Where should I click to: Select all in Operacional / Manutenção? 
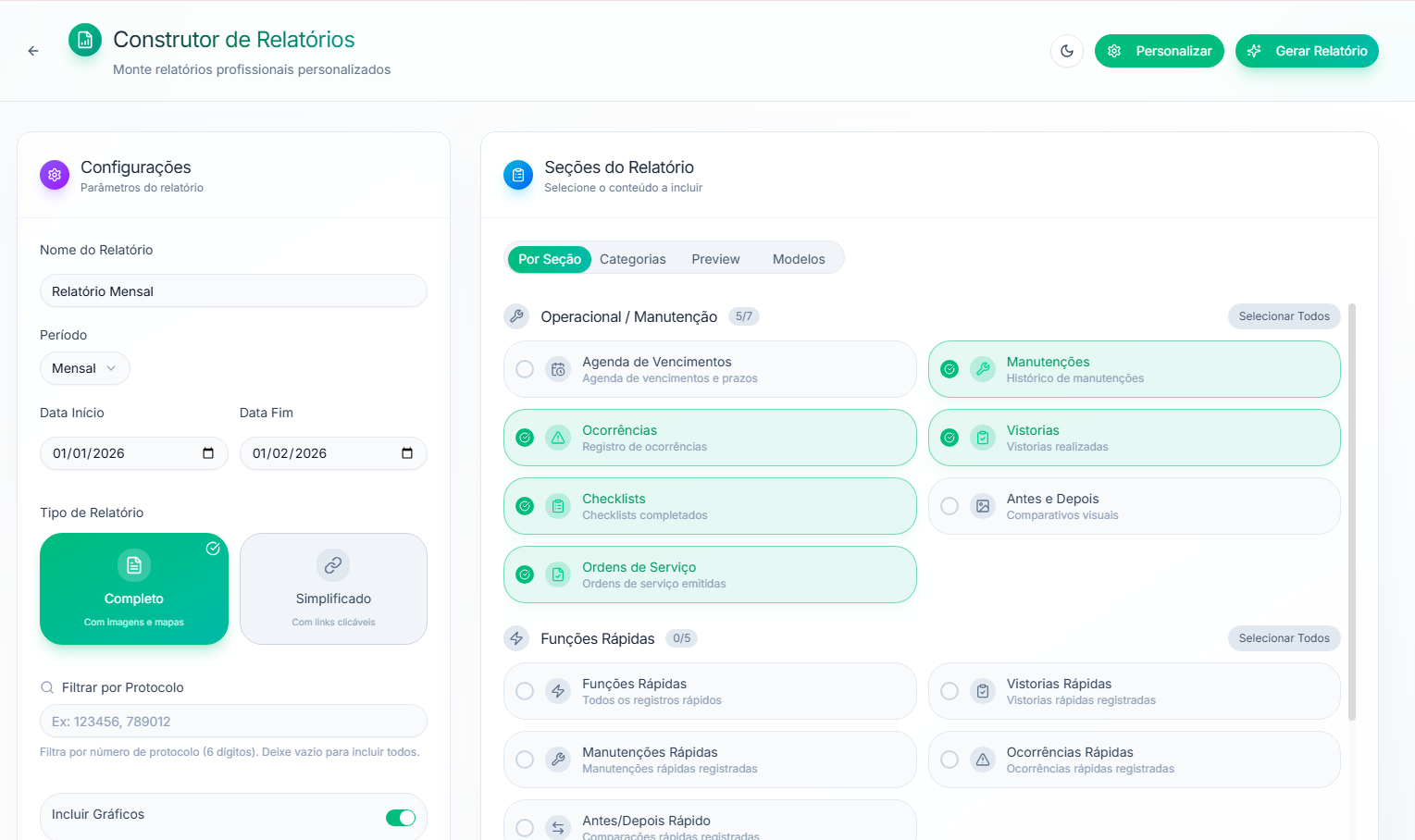[x=1285, y=316]
